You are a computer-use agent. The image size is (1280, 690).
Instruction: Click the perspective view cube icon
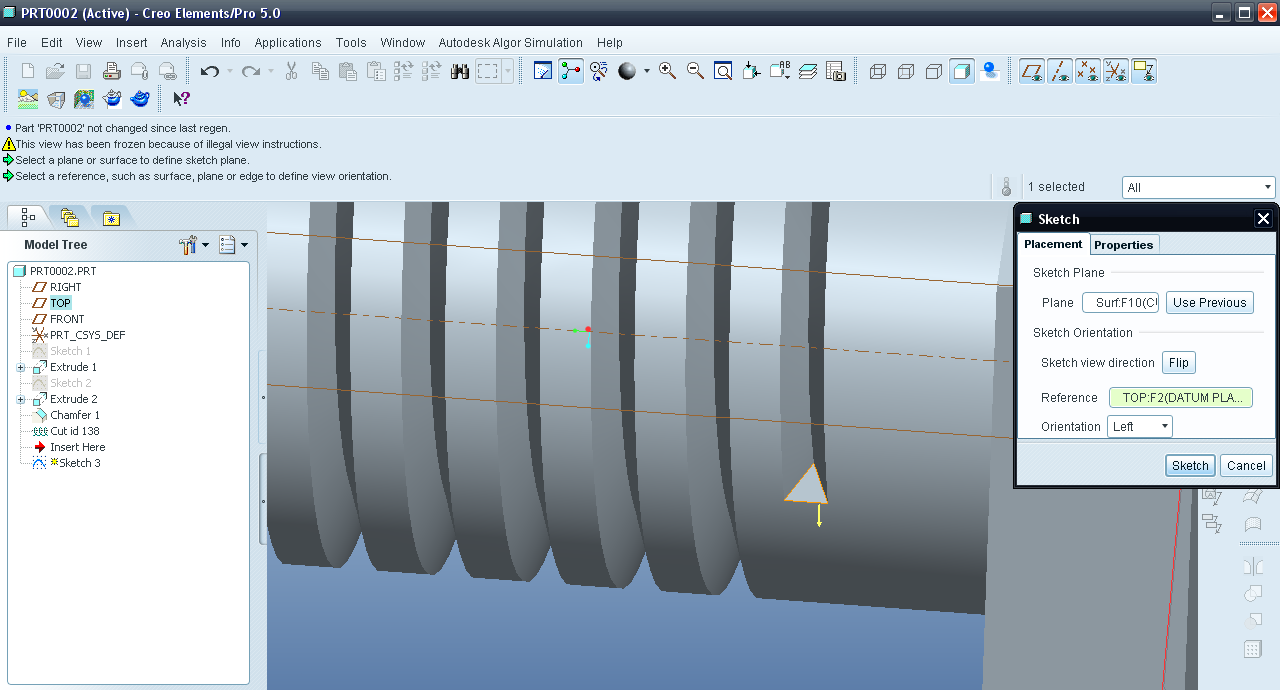coord(56,99)
